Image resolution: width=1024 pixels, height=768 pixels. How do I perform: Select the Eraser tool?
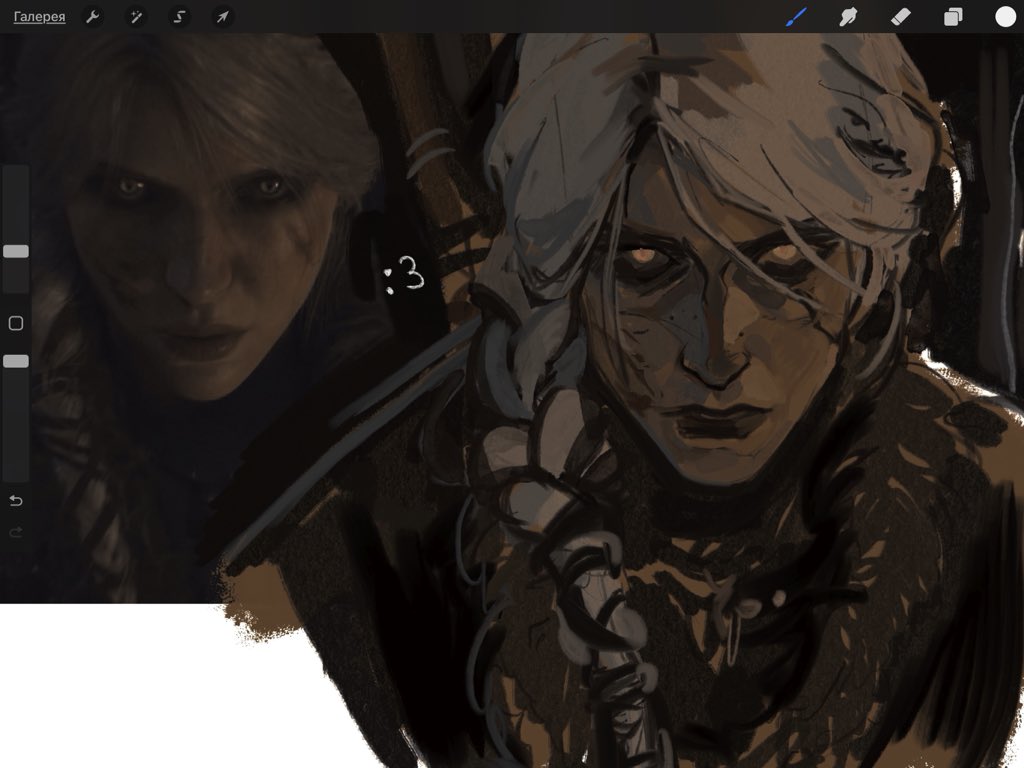click(901, 17)
